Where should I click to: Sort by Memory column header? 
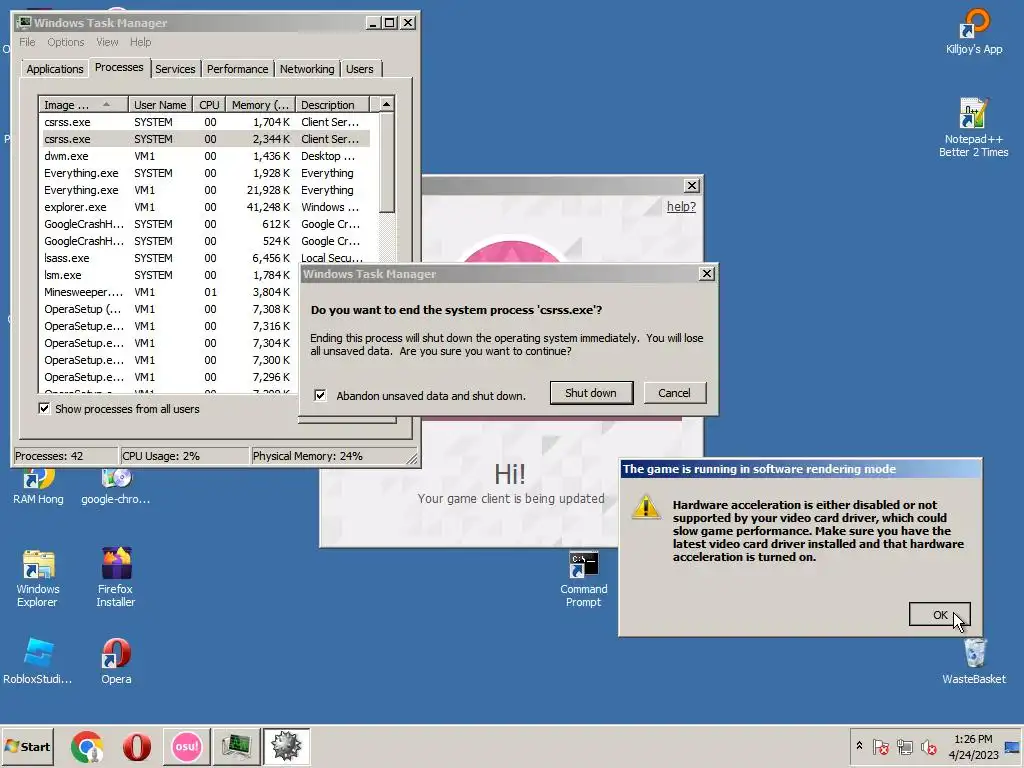[x=260, y=104]
